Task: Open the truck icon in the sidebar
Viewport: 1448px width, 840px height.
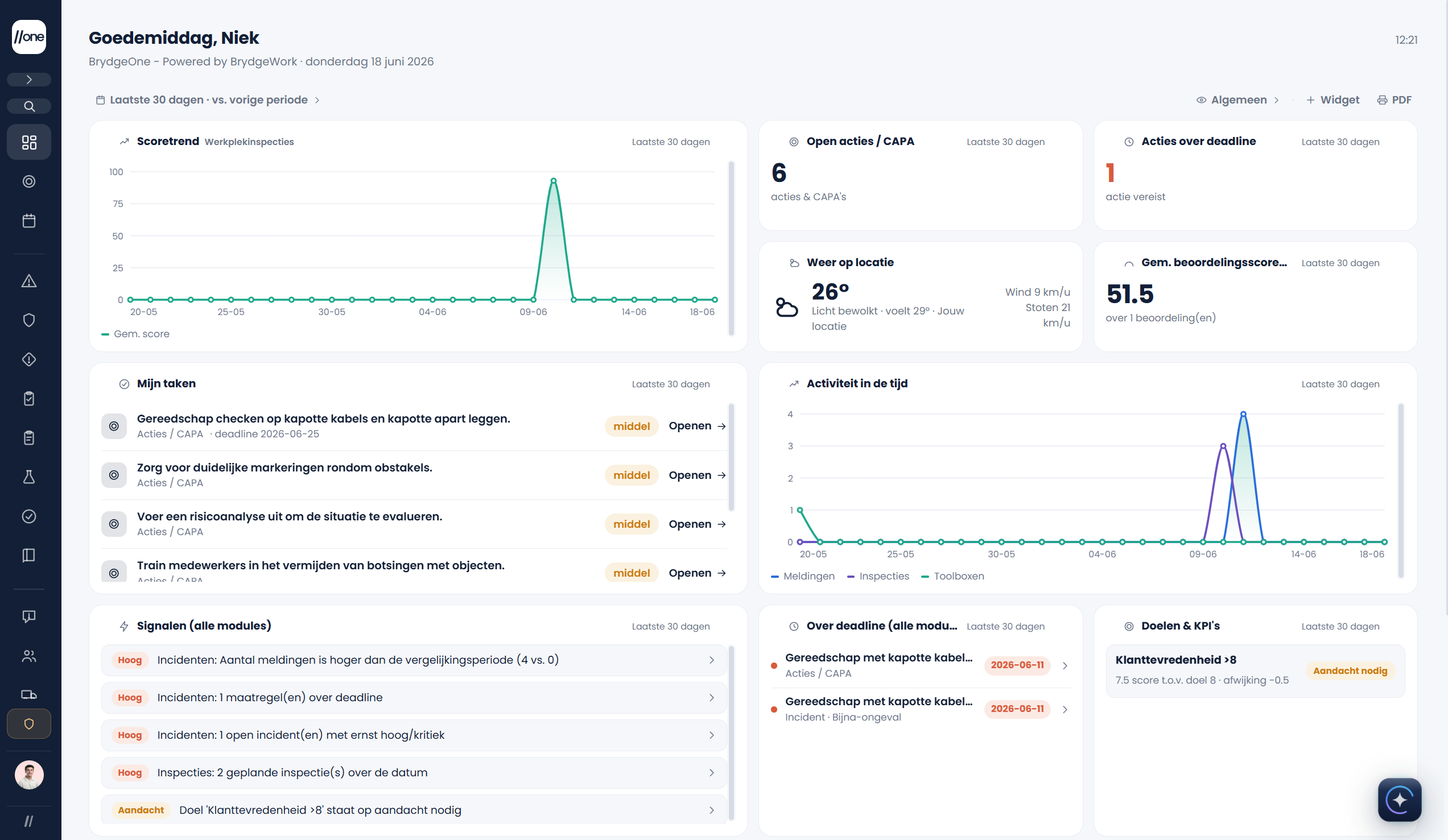Action: tap(28, 694)
